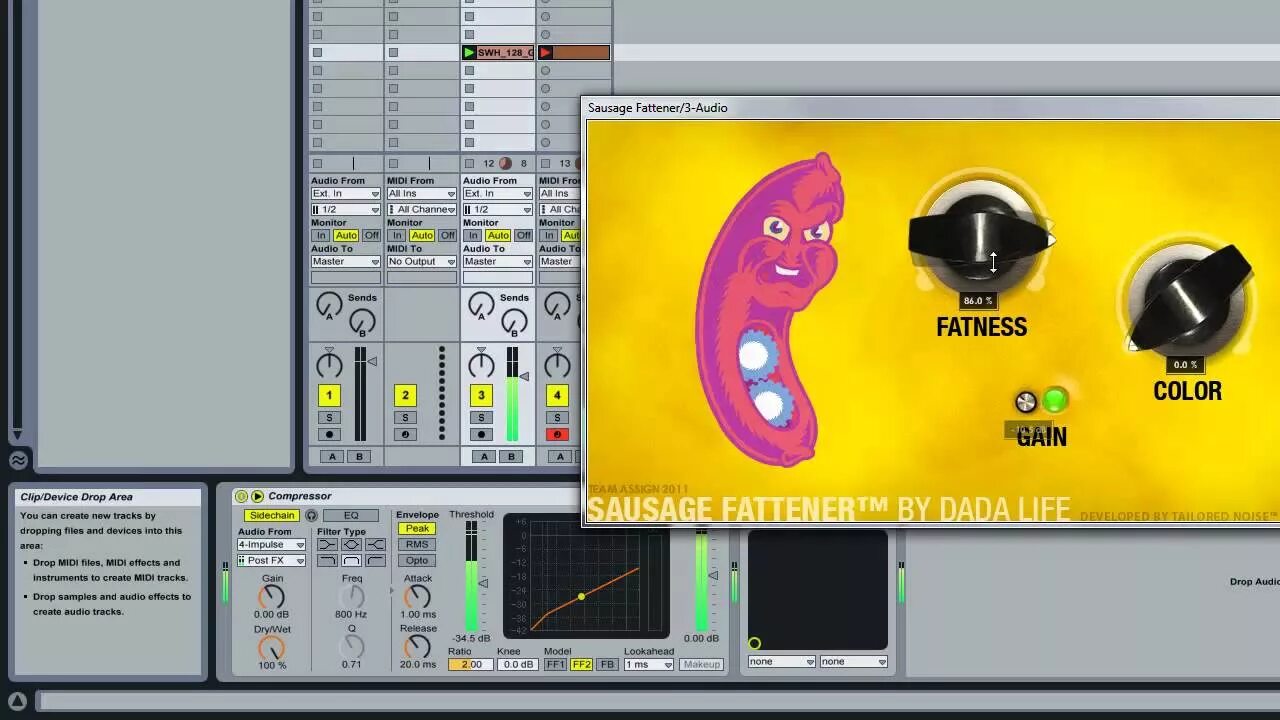Set track 3 Monitor to Off
Viewport: 1280px width, 720px height.
tap(523, 236)
